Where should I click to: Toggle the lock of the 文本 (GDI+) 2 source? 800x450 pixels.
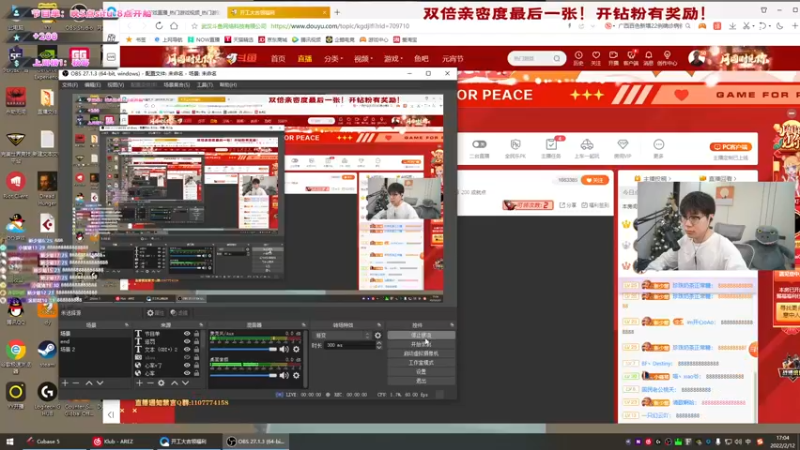[x=196, y=349]
